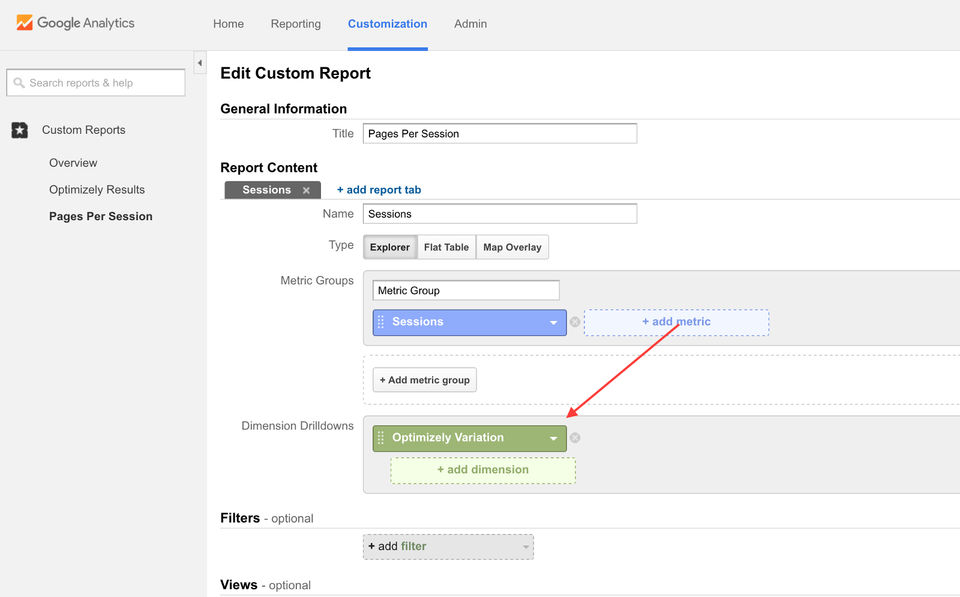Click the Google Analytics logo icon
Image resolution: width=960 pixels, height=597 pixels.
[24, 23]
